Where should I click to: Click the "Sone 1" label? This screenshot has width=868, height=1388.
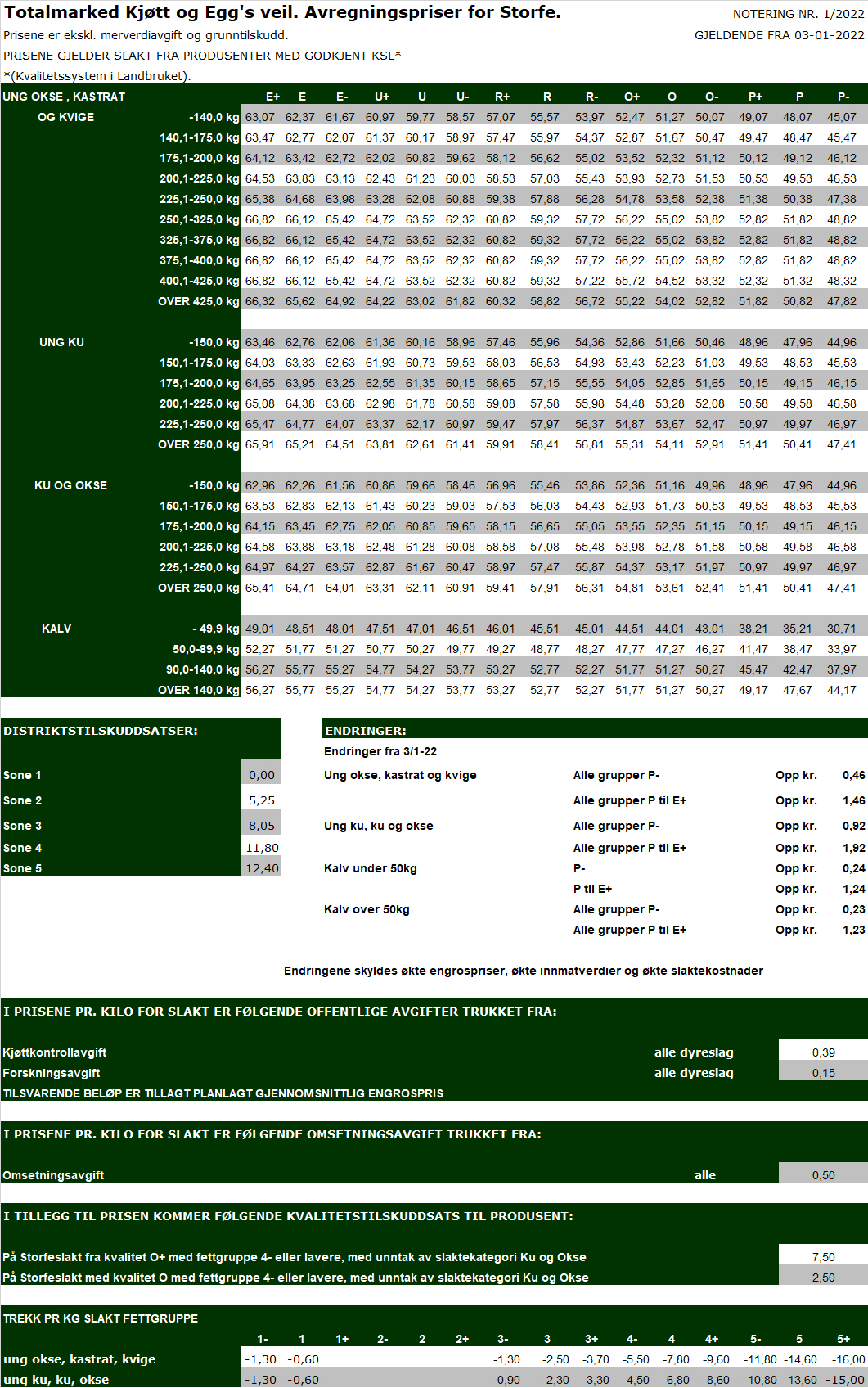point(22,775)
